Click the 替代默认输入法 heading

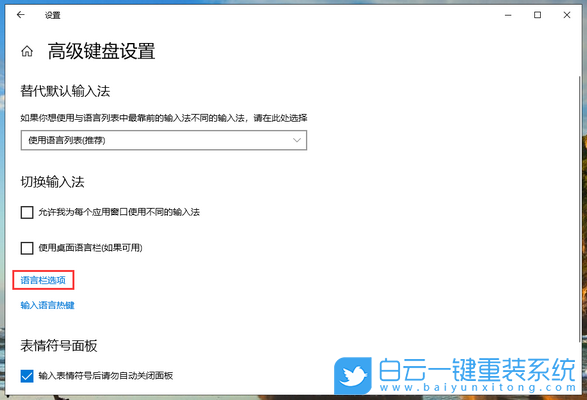click(65, 91)
